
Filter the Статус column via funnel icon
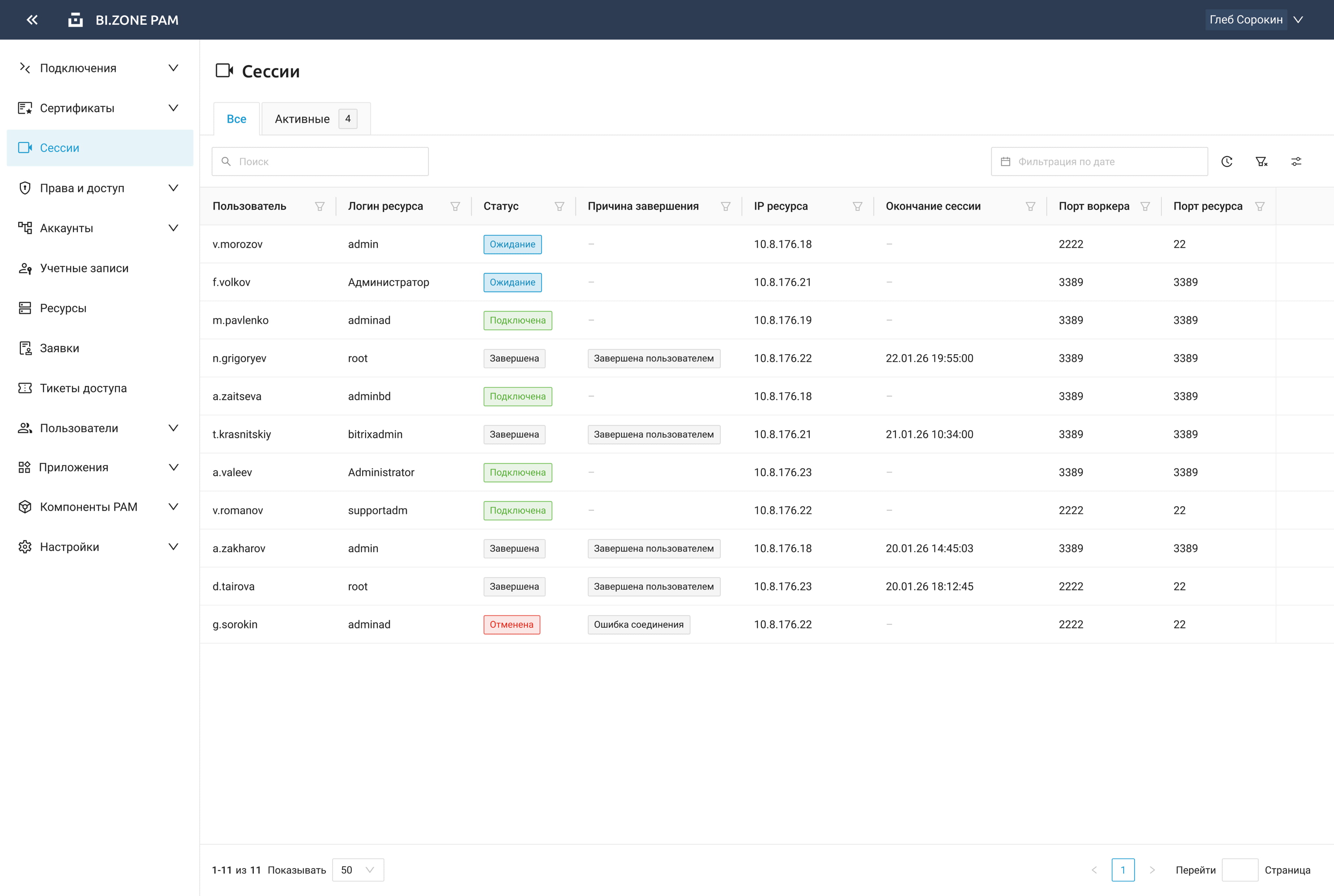click(x=559, y=206)
